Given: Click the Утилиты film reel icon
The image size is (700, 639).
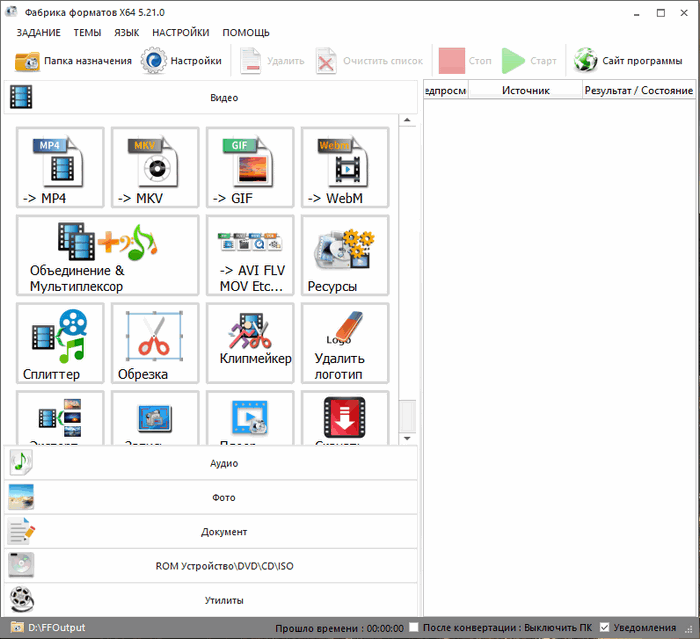Looking at the screenshot, I should click(21, 599).
